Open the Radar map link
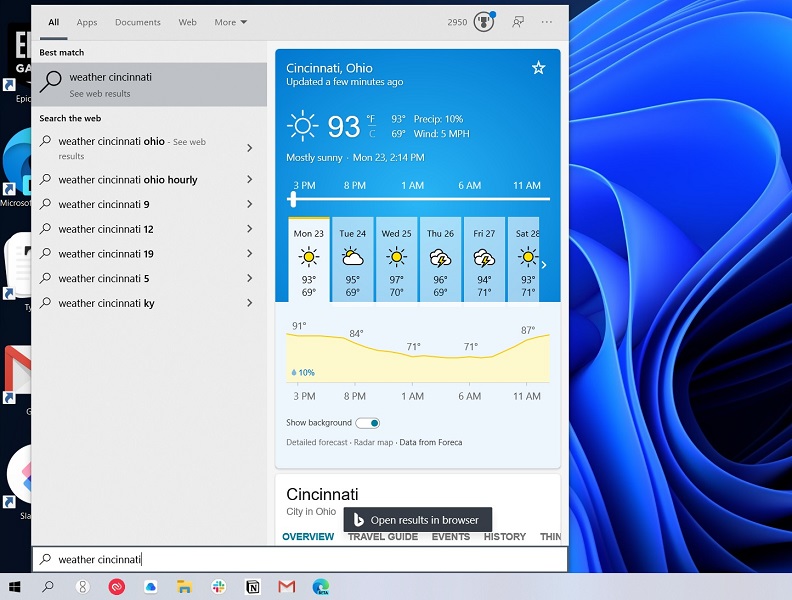792x600 pixels. (x=373, y=442)
